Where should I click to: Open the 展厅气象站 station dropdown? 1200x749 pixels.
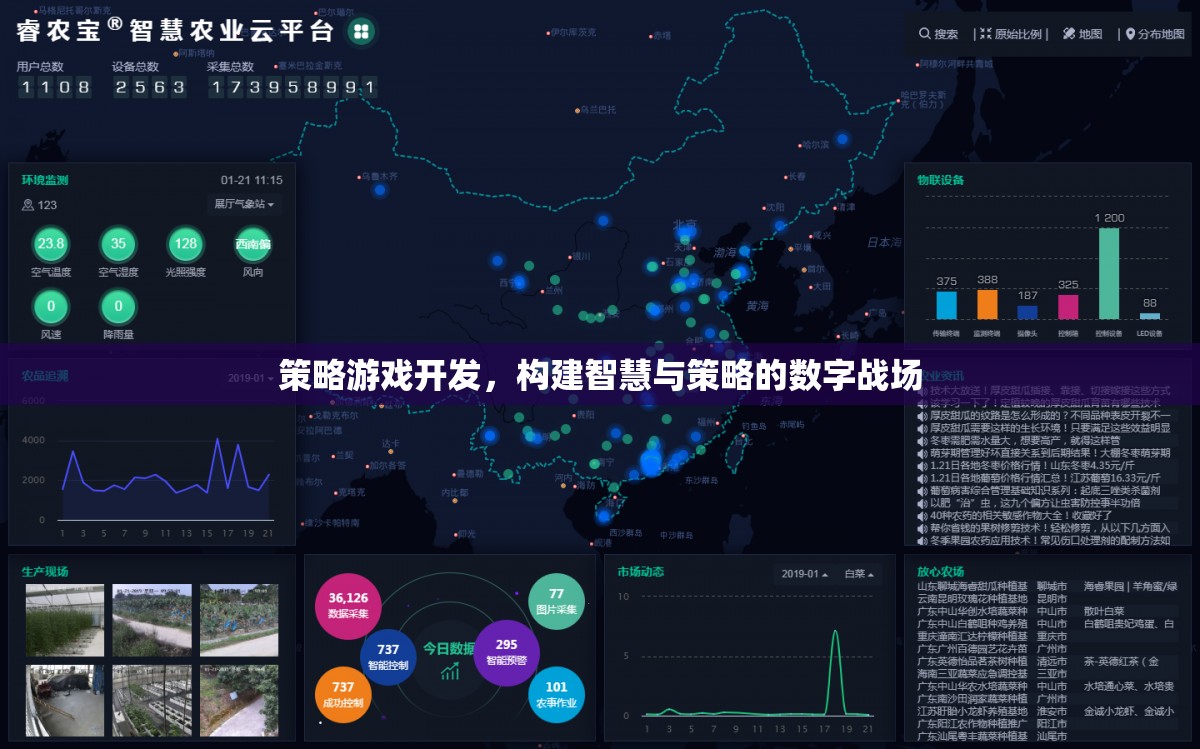click(x=244, y=204)
